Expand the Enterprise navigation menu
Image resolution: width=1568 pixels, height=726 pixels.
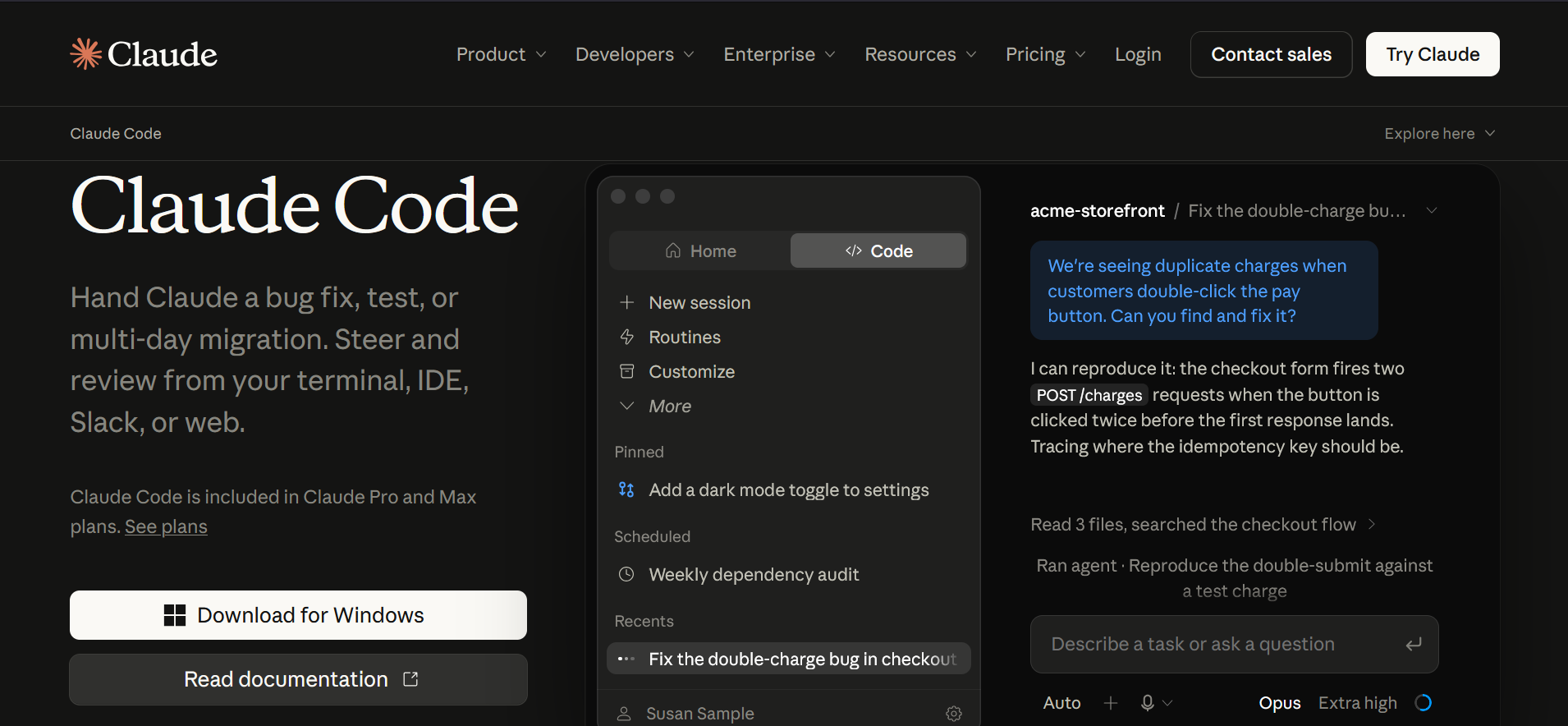point(780,54)
